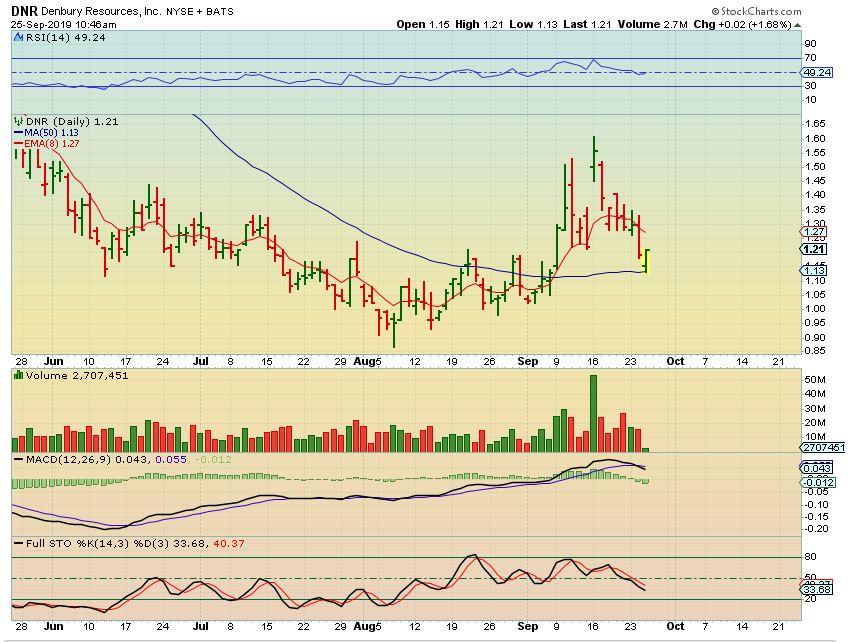Click the bold 1.21 last-price tag

pos(814,249)
